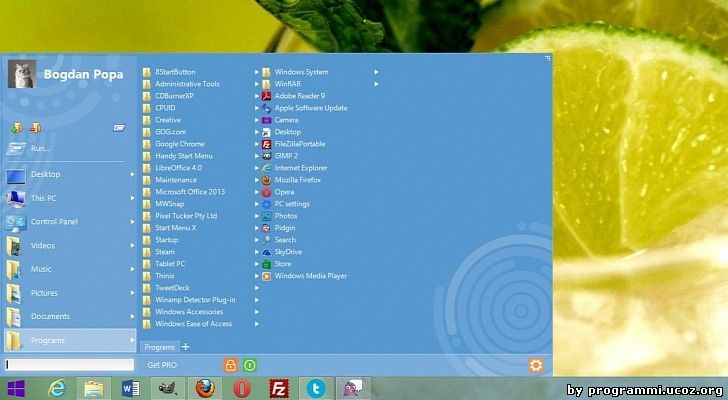
Task: Open Windows Media Player entry
Action: [310, 276]
